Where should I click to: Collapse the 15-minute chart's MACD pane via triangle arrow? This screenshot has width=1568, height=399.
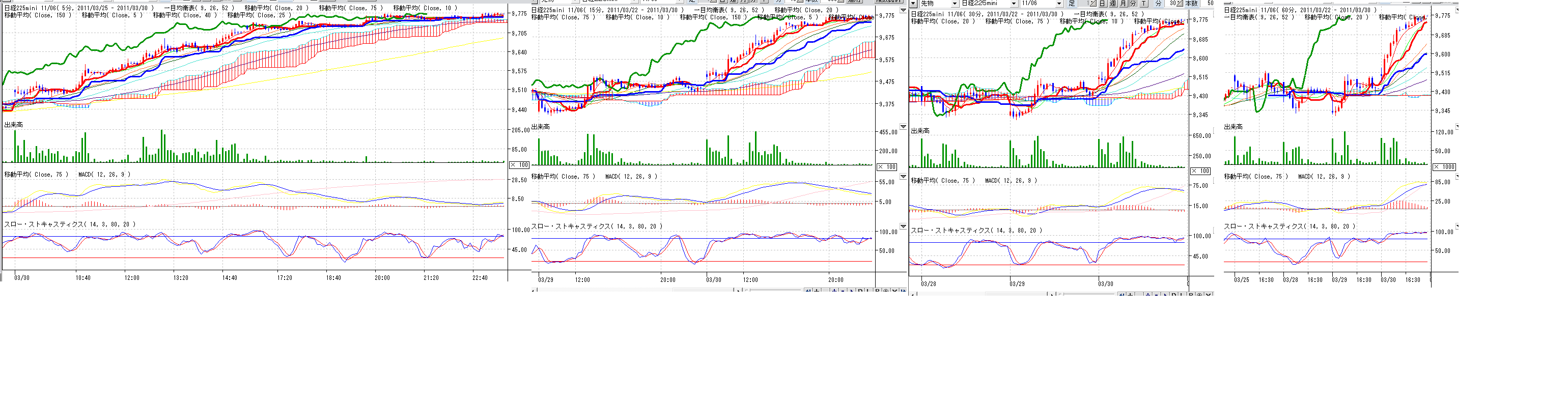pos(903,177)
